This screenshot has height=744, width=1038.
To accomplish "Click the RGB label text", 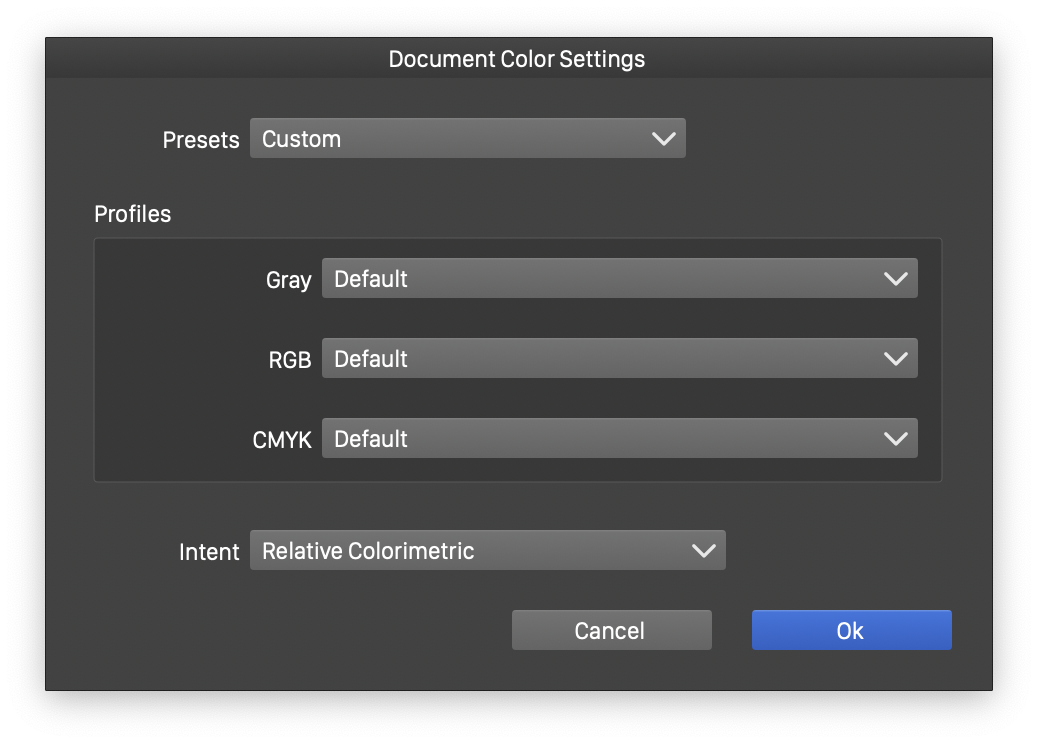I will (290, 360).
